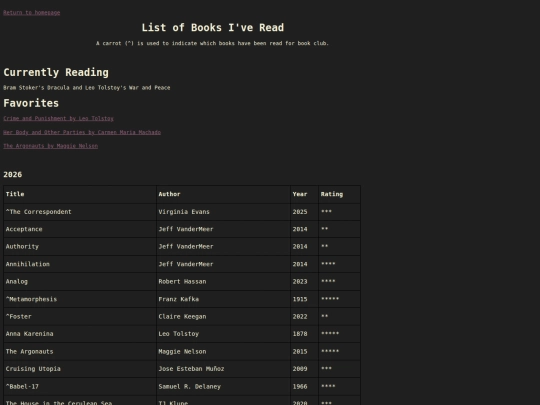
Task: Open 'Her Body and Other Parties' favorites link
Action: tap(82, 132)
